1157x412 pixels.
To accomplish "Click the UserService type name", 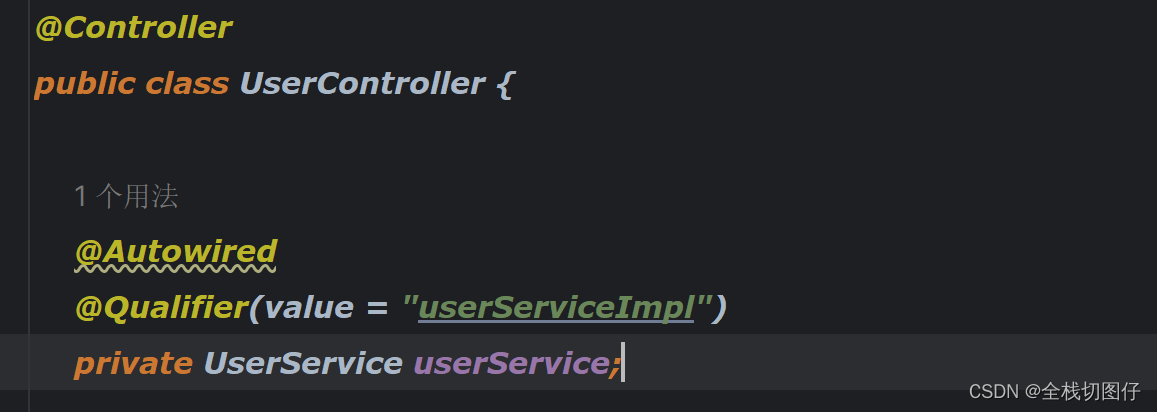I will coord(303,363).
